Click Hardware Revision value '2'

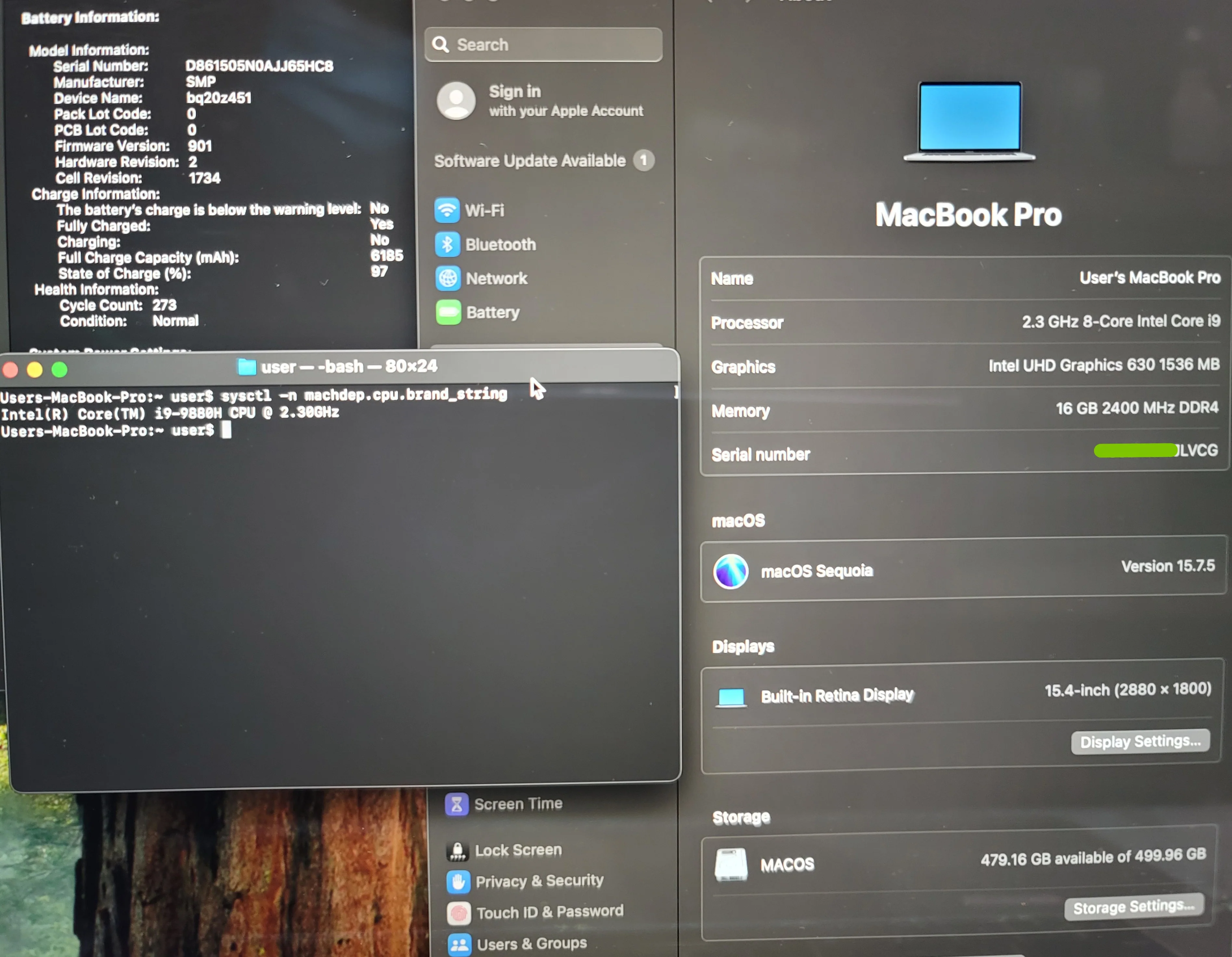[x=193, y=162]
